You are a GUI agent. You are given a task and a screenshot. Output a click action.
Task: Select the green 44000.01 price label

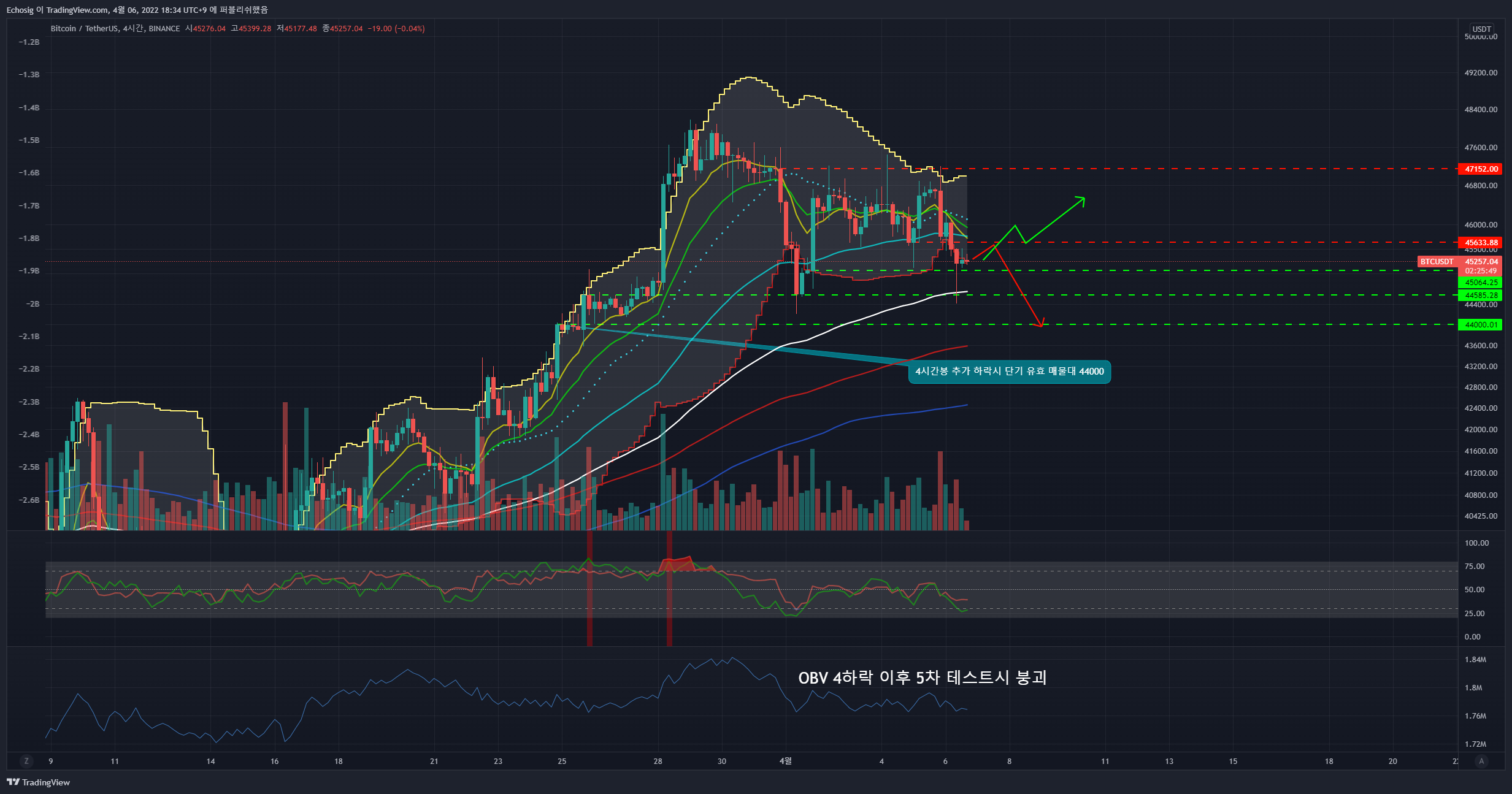click(x=1481, y=324)
